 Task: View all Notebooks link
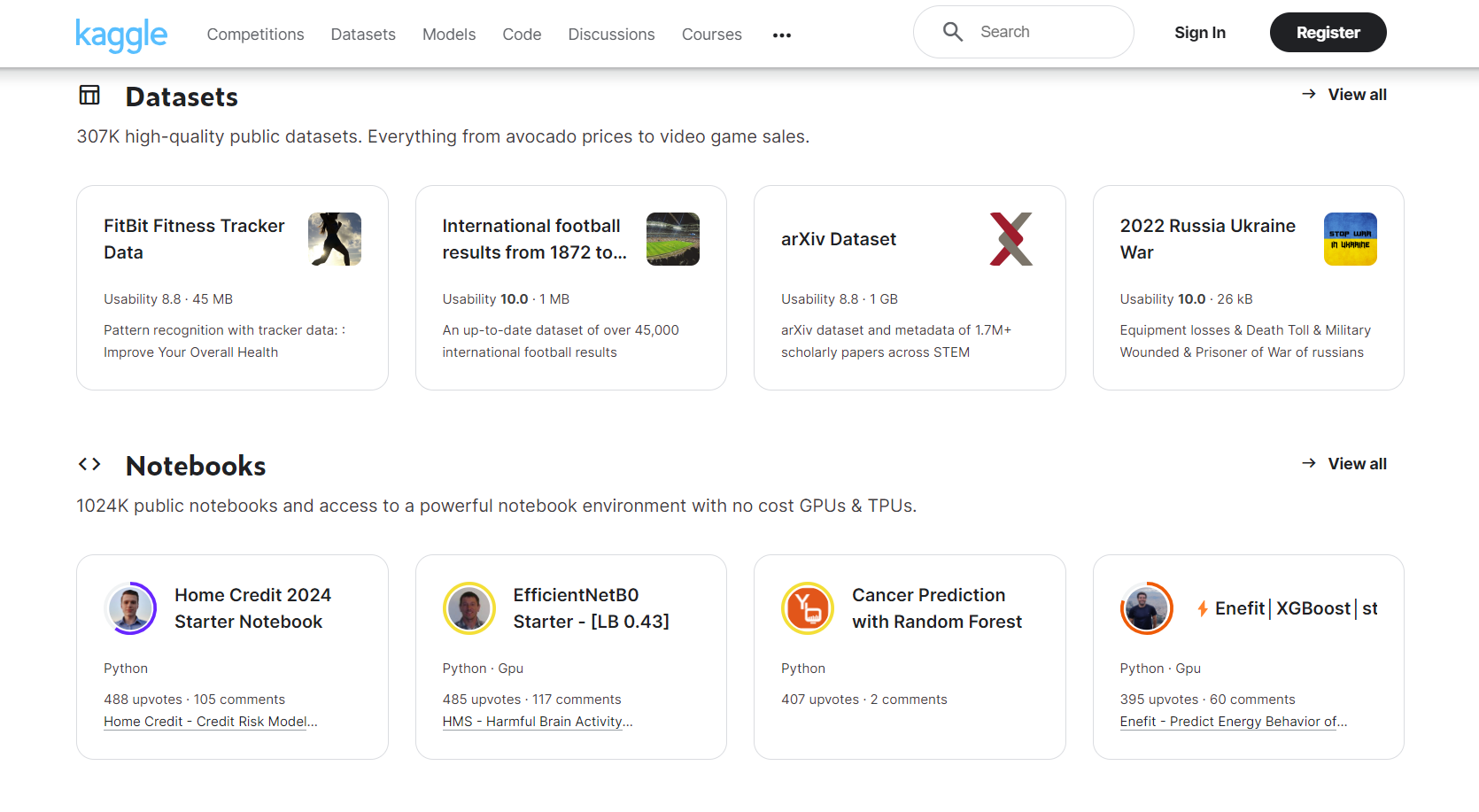click(x=1344, y=464)
